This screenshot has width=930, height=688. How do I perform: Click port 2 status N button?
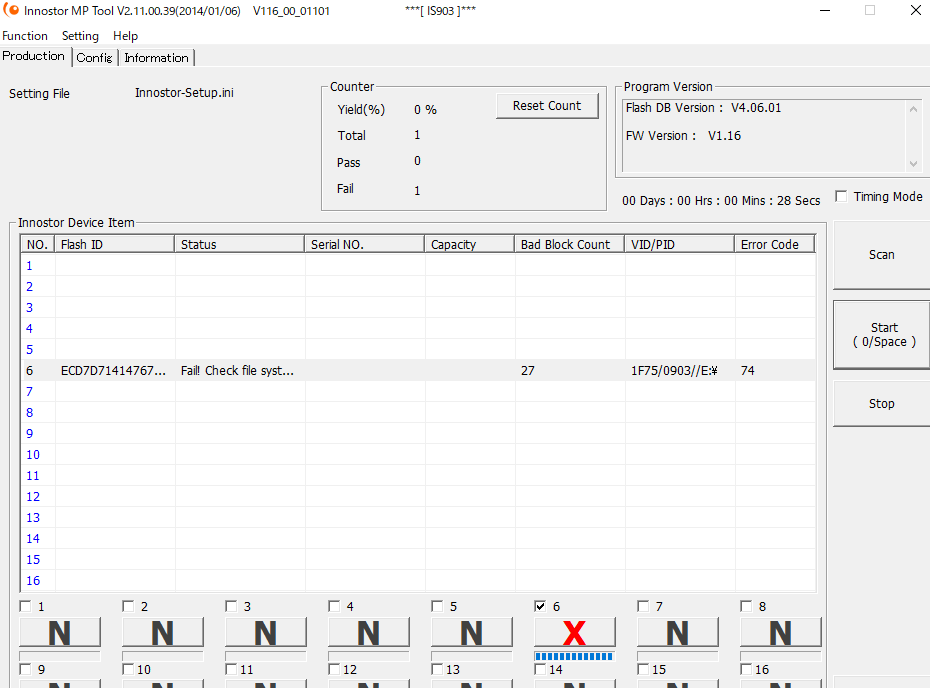tap(163, 632)
